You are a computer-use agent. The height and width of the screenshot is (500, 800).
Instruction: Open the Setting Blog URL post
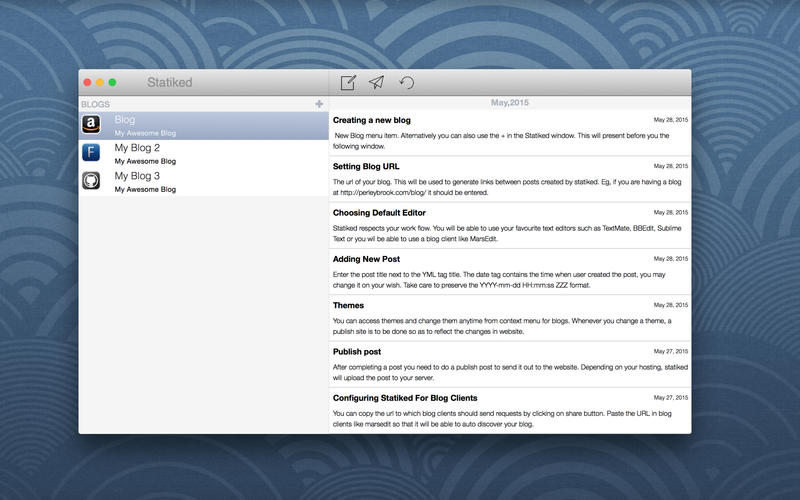(x=510, y=179)
